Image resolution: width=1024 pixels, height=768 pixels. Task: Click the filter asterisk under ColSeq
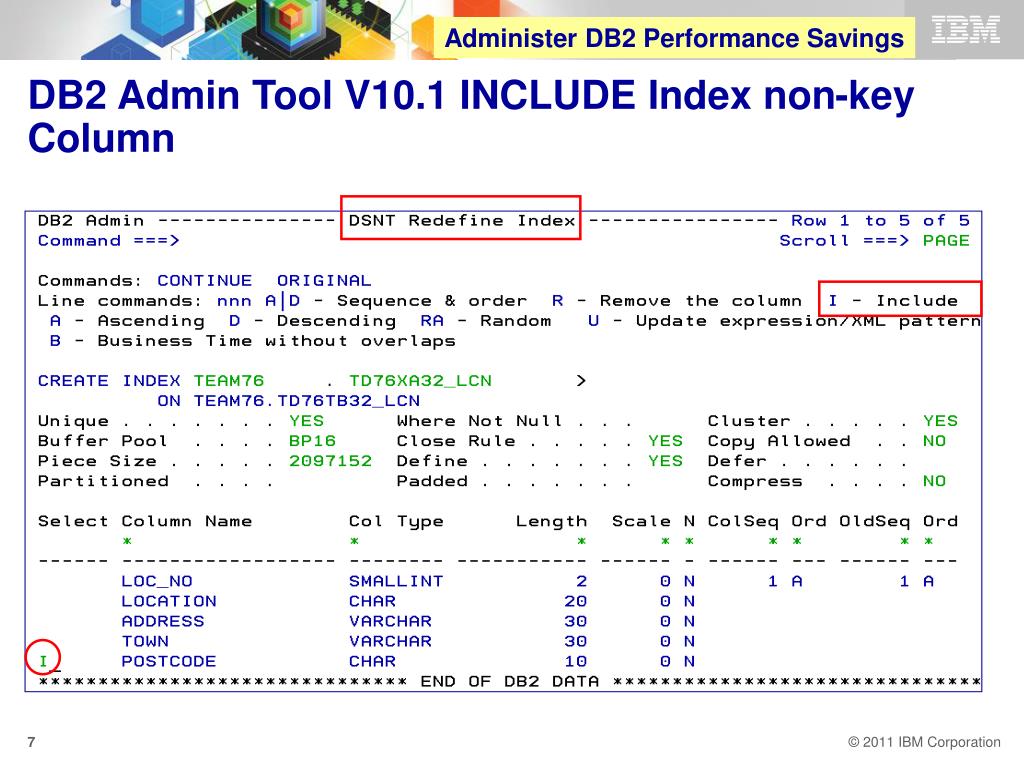[773, 541]
